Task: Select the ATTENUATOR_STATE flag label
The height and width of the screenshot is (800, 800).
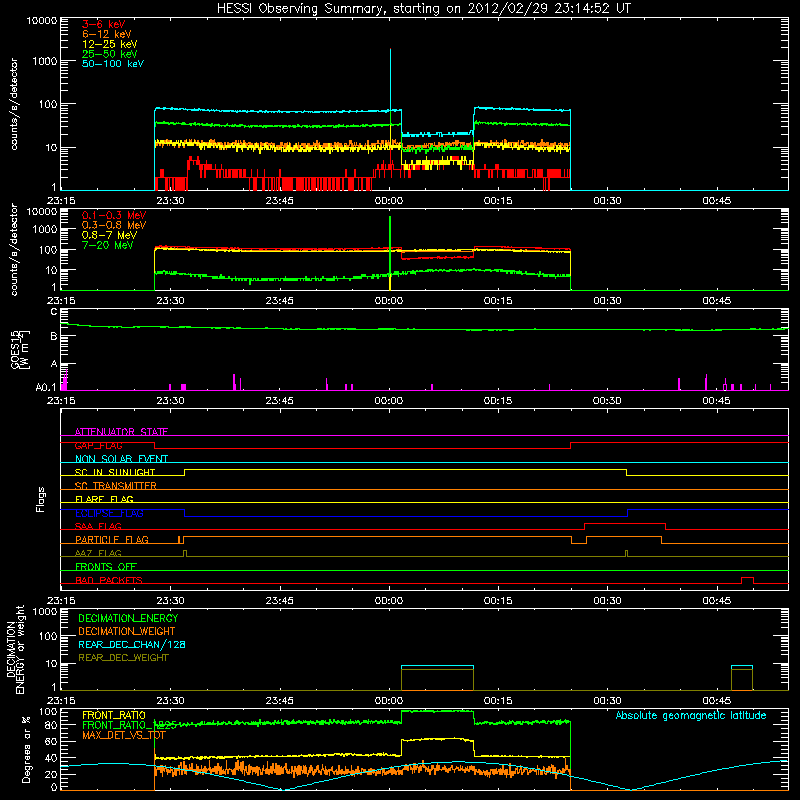Action: (x=121, y=432)
